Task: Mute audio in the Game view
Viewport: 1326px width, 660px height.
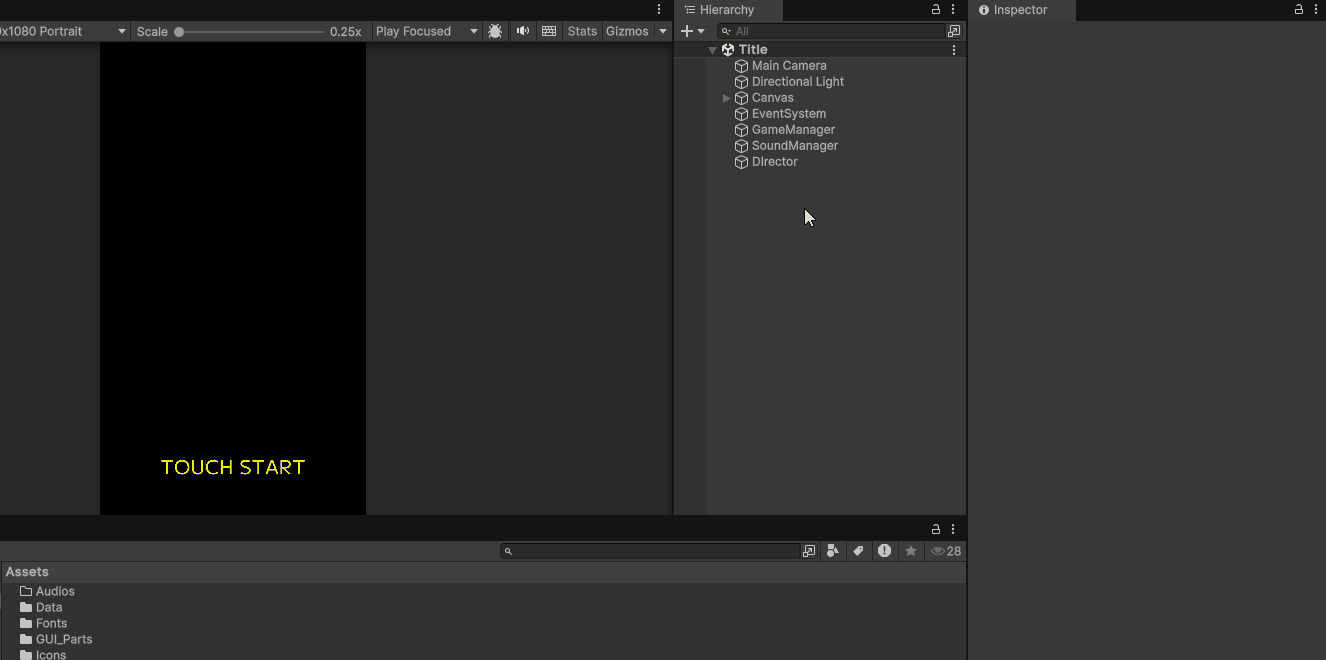Action: click(x=522, y=31)
